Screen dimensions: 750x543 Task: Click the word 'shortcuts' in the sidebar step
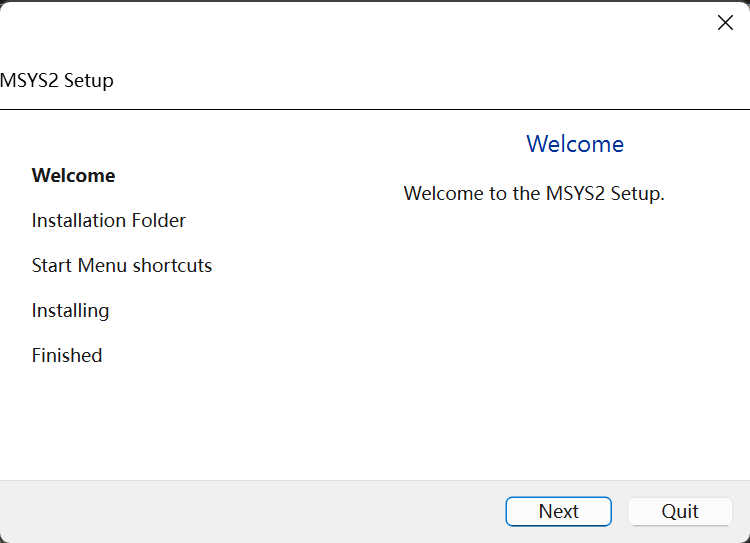[172, 265]
